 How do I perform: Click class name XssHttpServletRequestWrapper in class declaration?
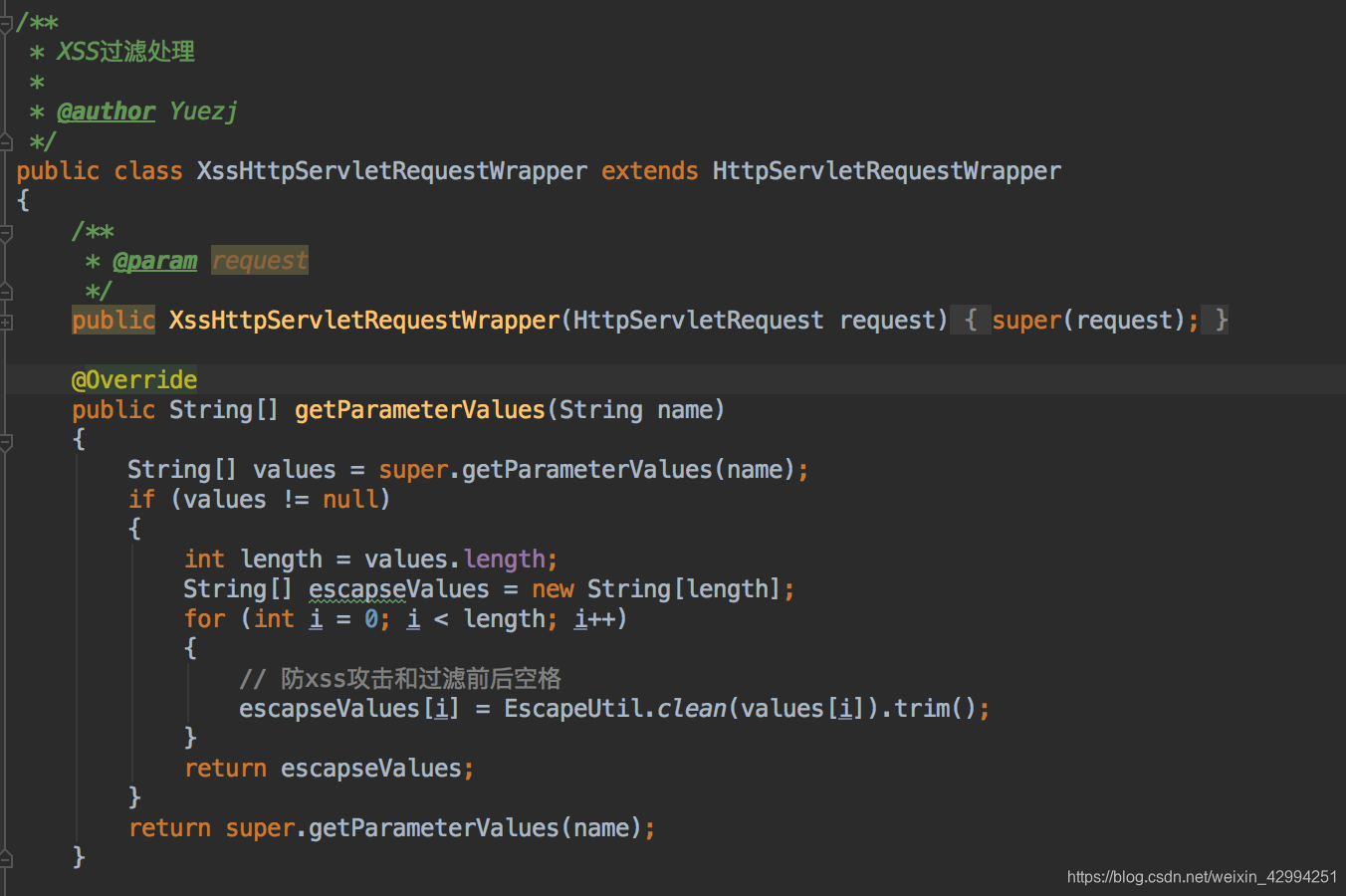(x=392, y=171)
